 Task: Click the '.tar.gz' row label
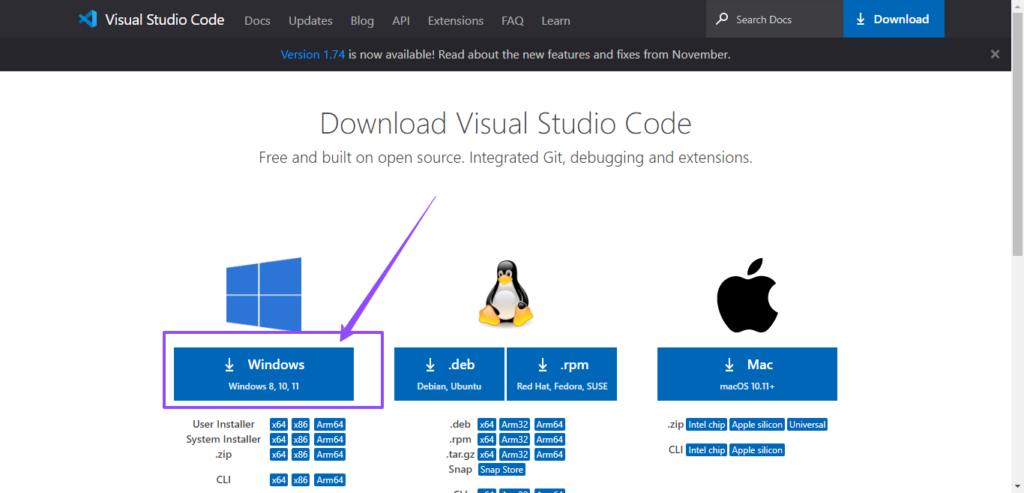(460, 454)
